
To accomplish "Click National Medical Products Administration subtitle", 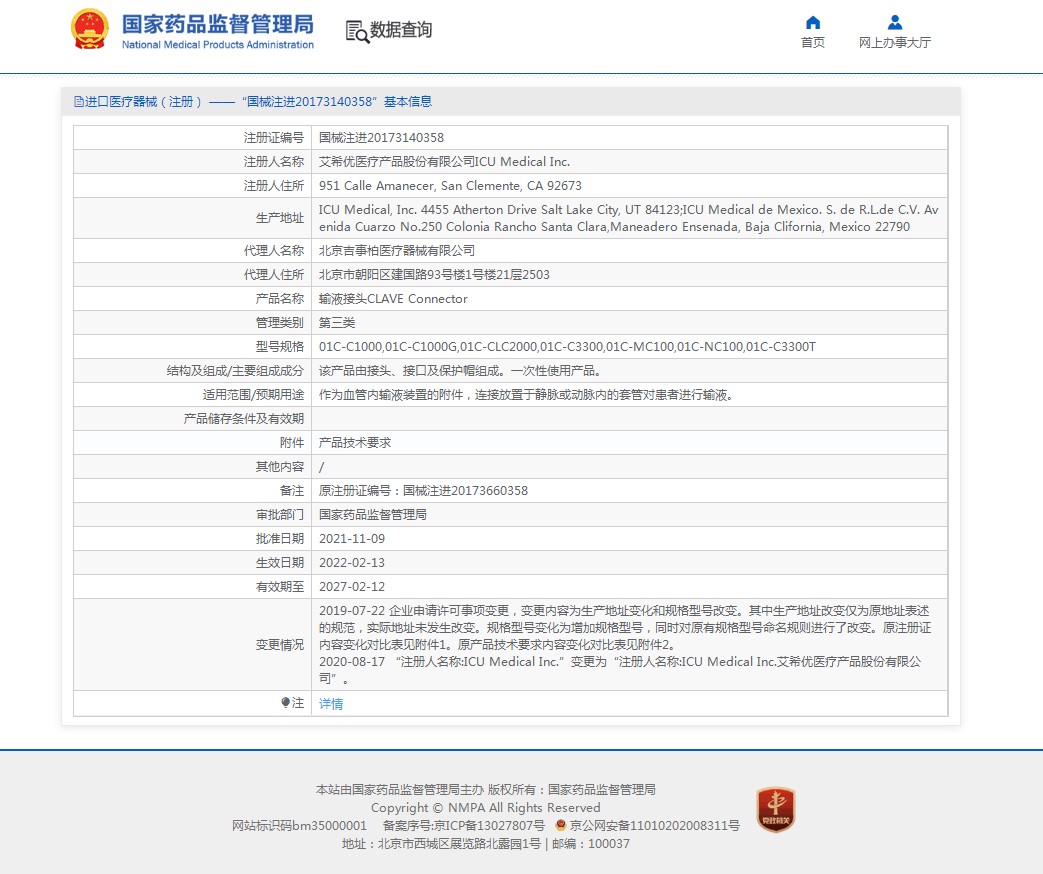I will pos(218,45).
